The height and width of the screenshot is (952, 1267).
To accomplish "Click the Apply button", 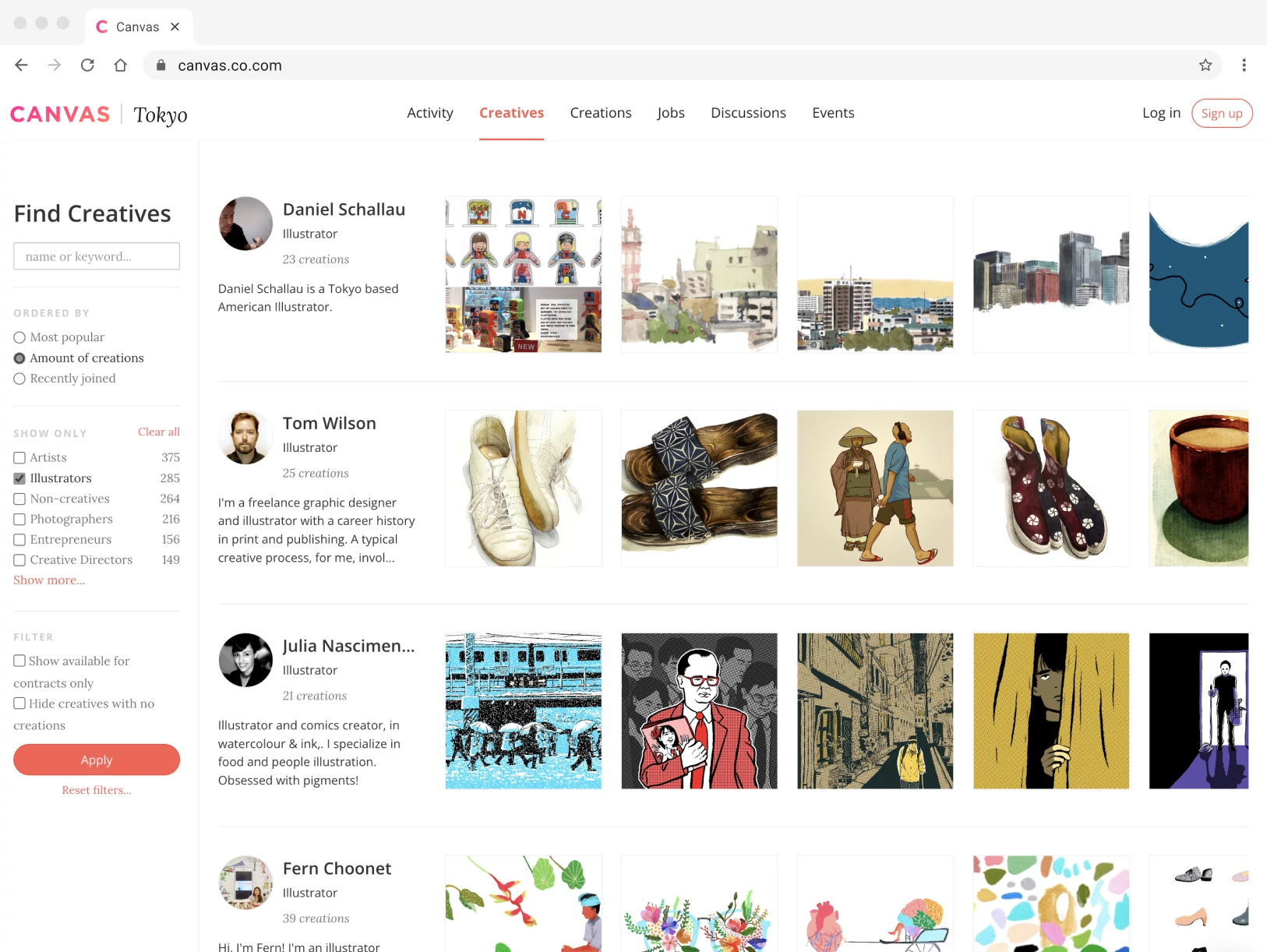I will pyautogui.click(x=96, y=760).
